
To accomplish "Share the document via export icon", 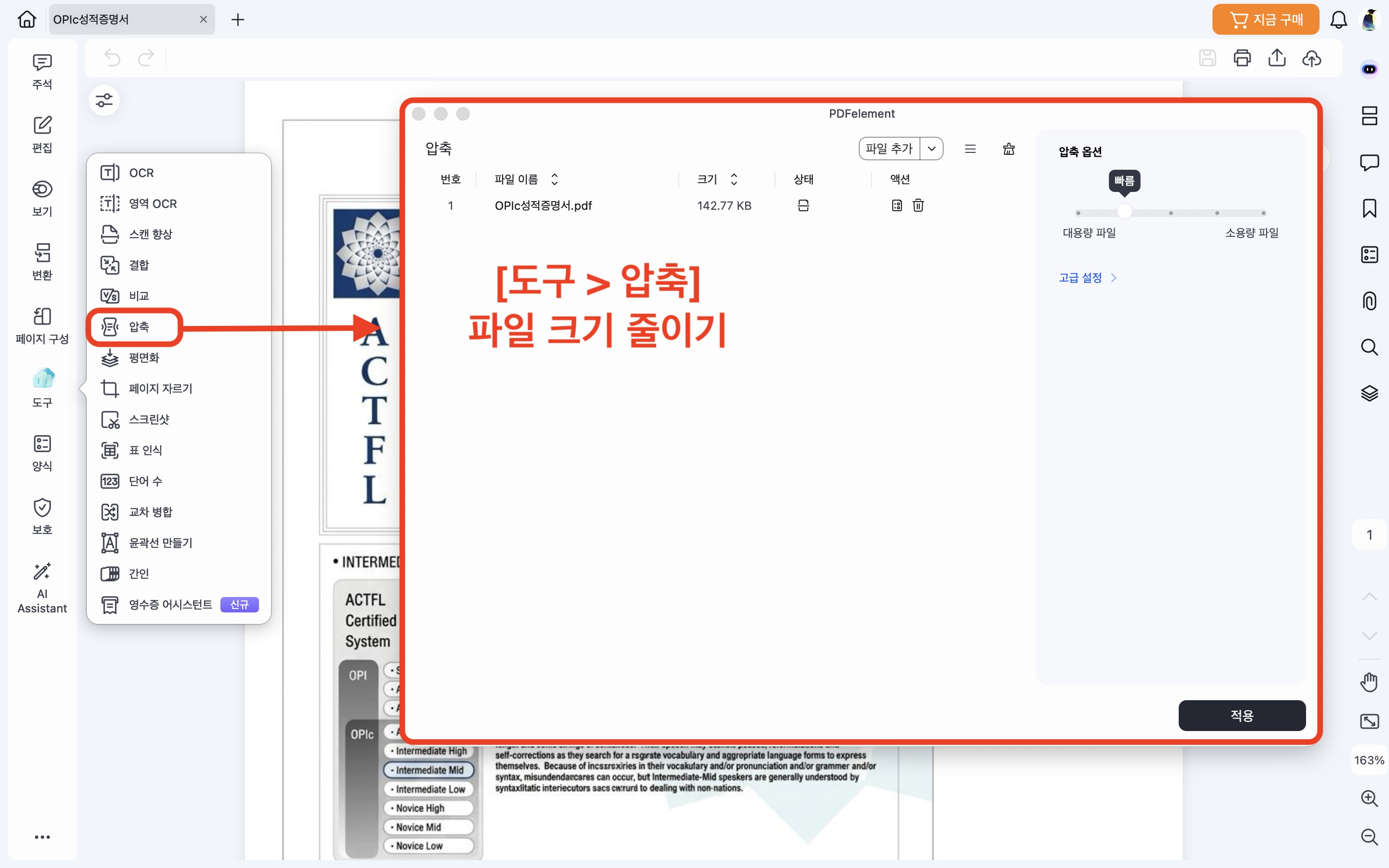I will (x=1277, y=58).
